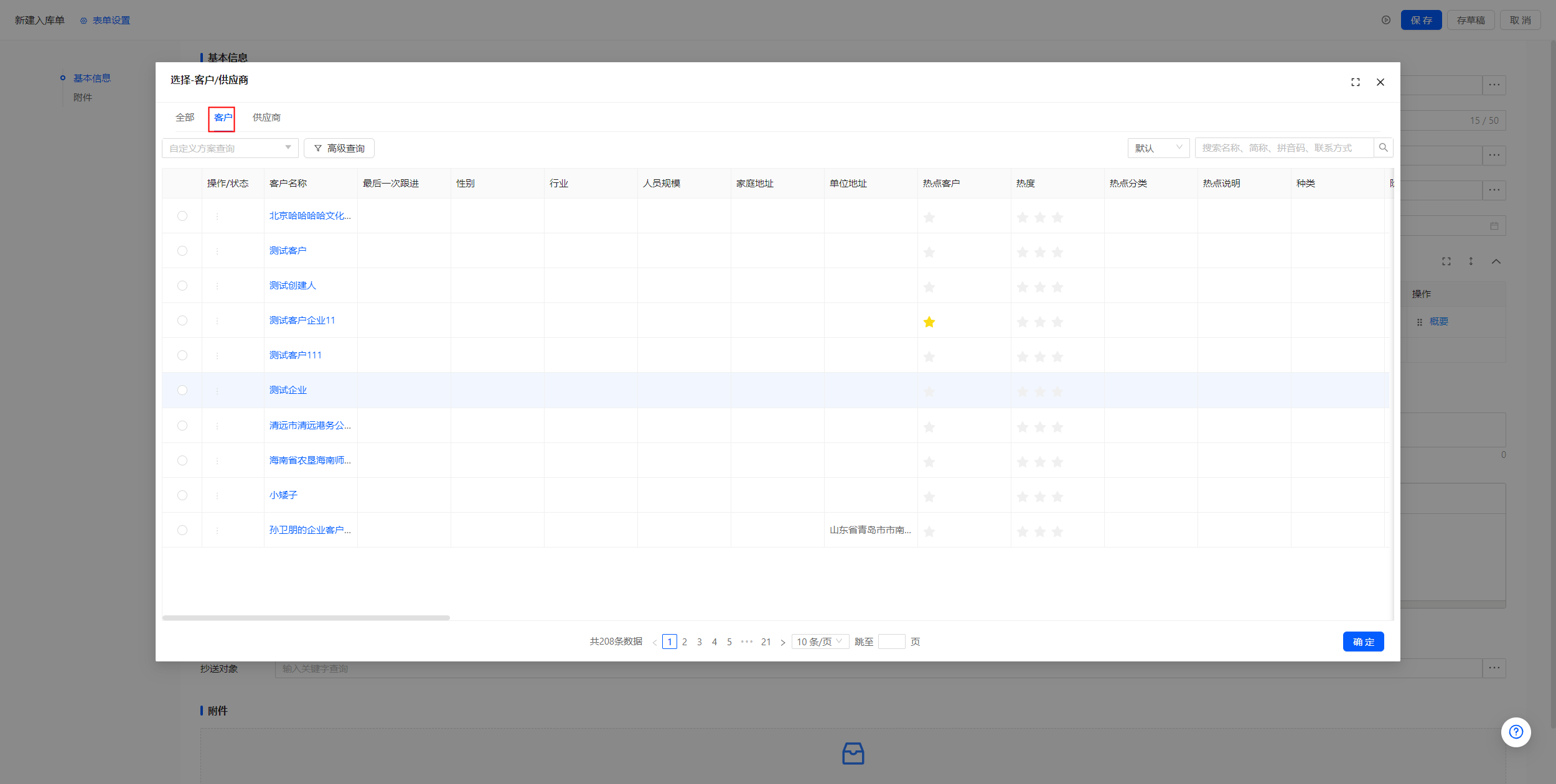Click the help question mark button

pyautogui.click(x=1516, y=732)
